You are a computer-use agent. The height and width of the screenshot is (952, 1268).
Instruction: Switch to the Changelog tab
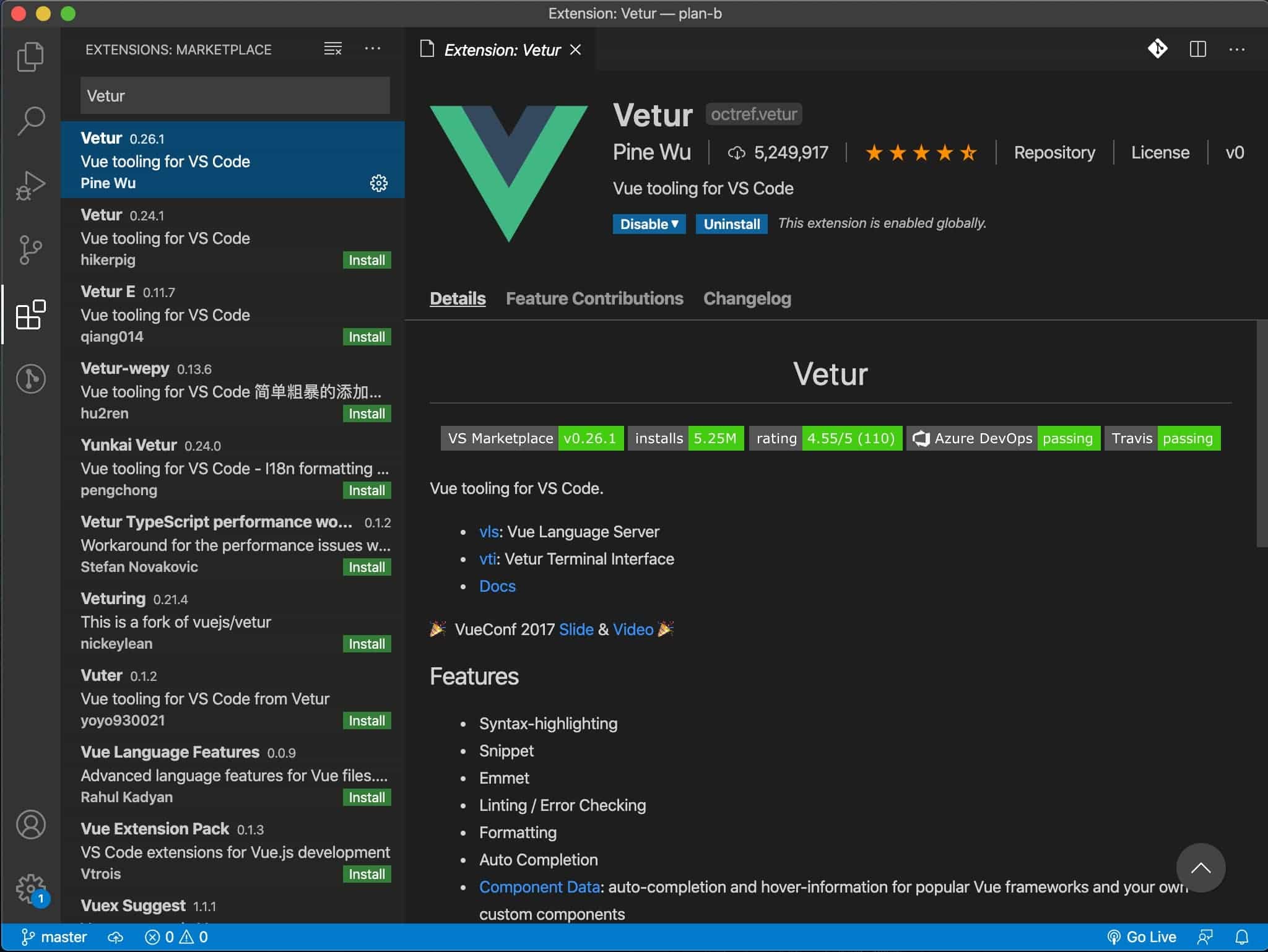point(747,298)
